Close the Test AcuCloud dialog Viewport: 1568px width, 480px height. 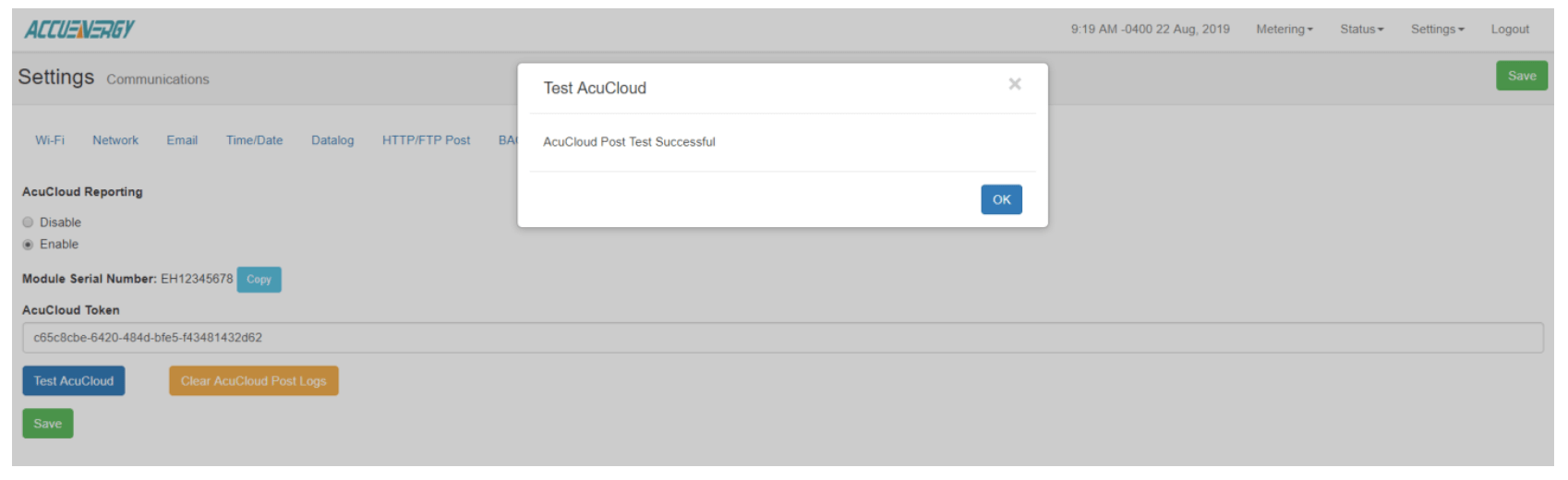[x=1015, y=84]
